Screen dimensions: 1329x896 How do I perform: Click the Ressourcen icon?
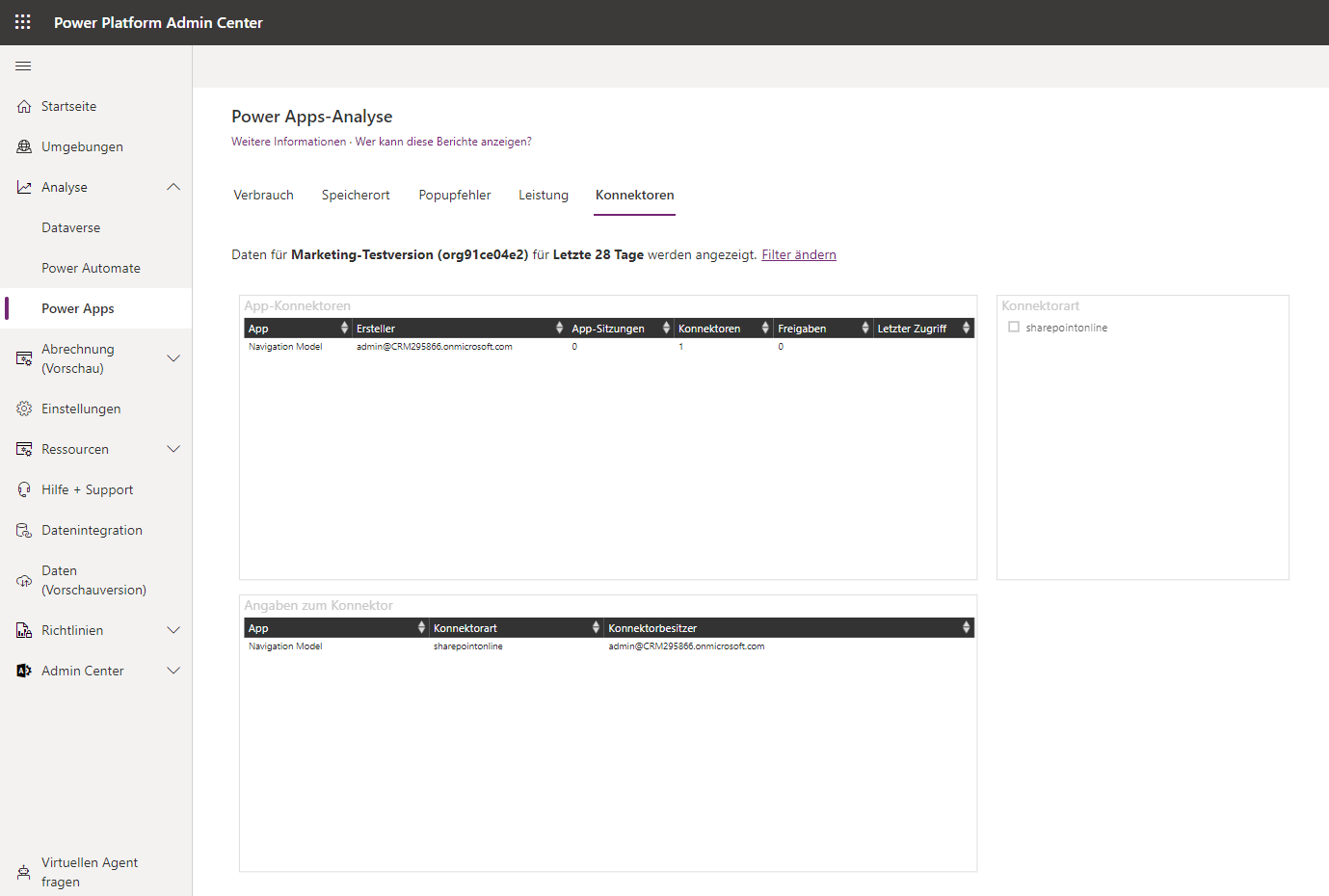click(x=24, y=450)
